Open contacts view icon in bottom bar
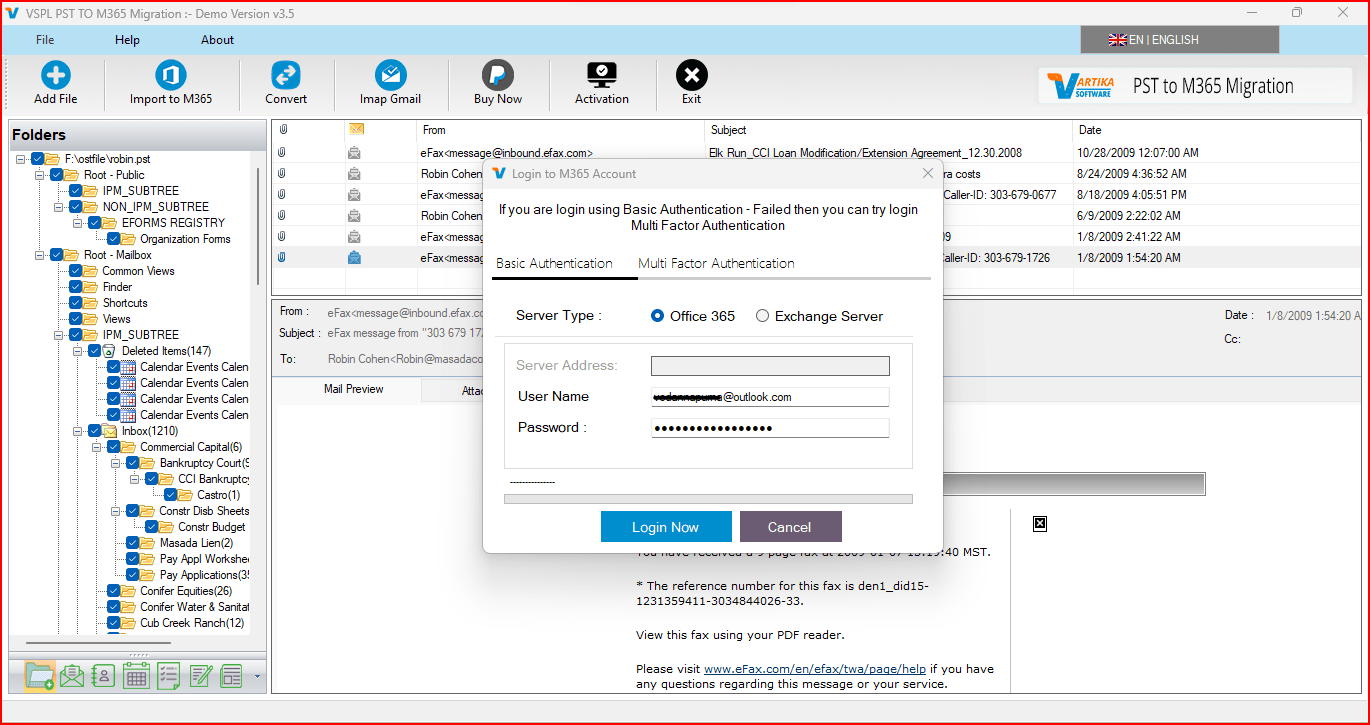The height and width of the screenshot is (725, 1370). coord(103,676)
